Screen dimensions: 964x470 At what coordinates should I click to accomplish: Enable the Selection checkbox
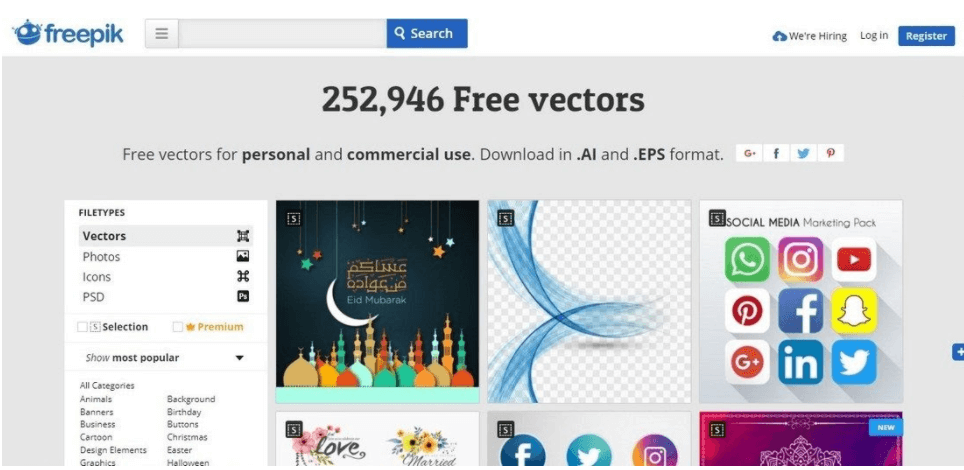click(x=82, y=327)
